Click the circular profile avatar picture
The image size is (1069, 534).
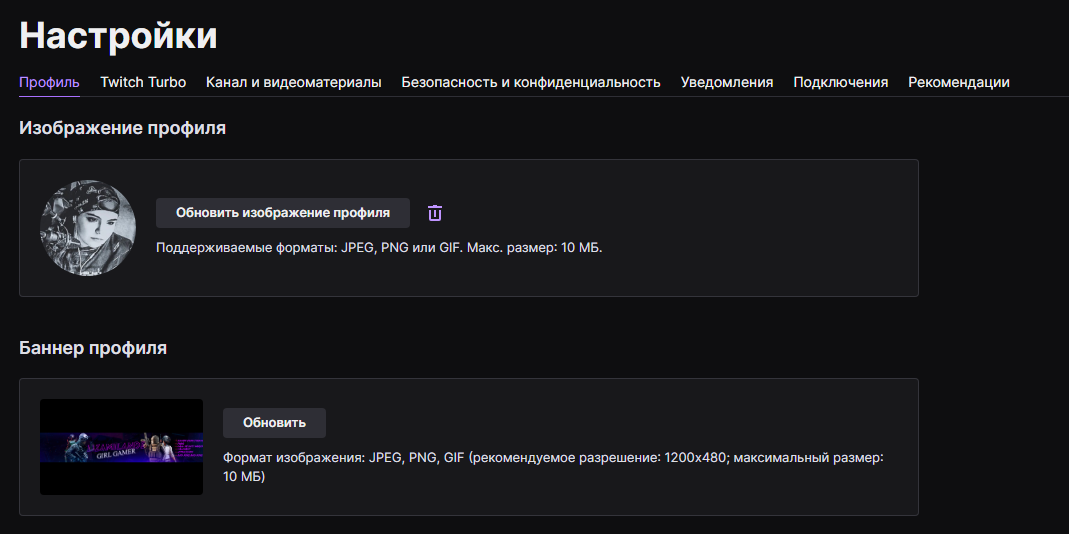pos(87,228)
